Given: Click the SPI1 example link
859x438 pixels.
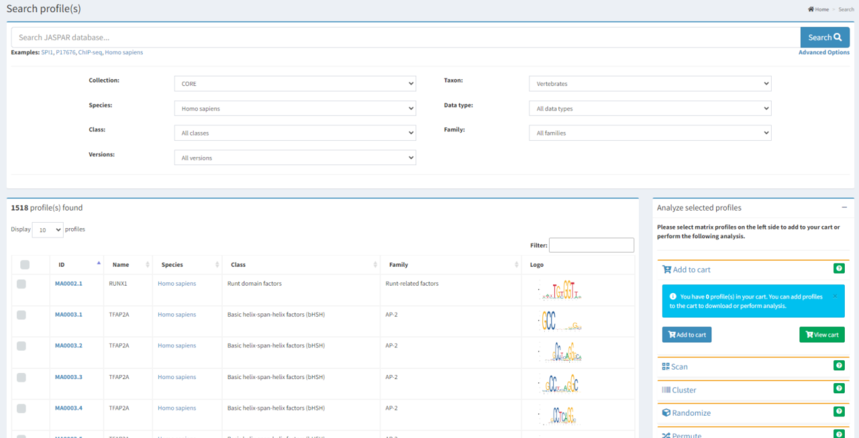Looking at the screenshot, I should click(48, 53).
